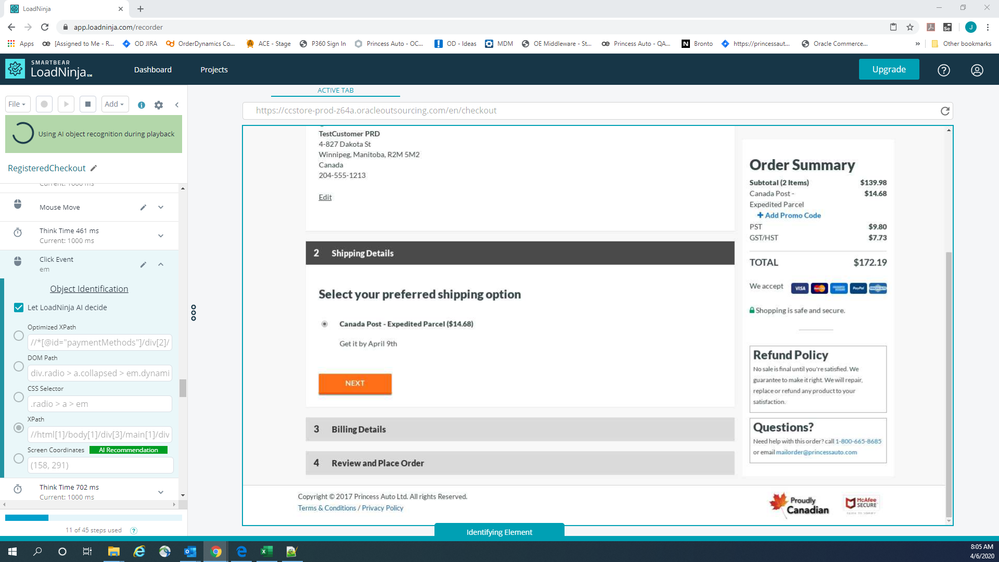
Task: Choose the Optimized XPath radio option
Action: click(x=19, y=336)
